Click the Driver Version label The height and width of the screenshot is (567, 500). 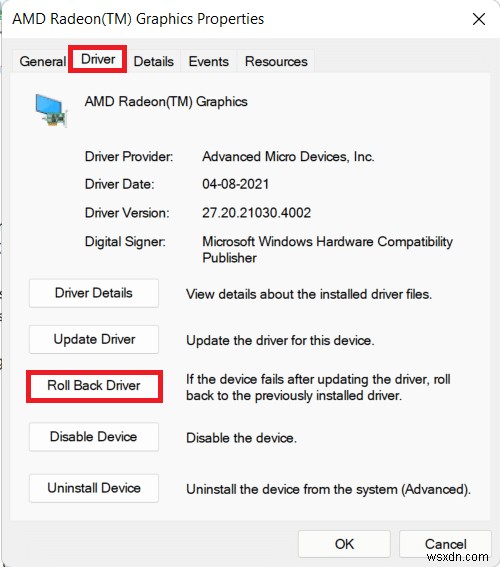click(x=127, y=213)
